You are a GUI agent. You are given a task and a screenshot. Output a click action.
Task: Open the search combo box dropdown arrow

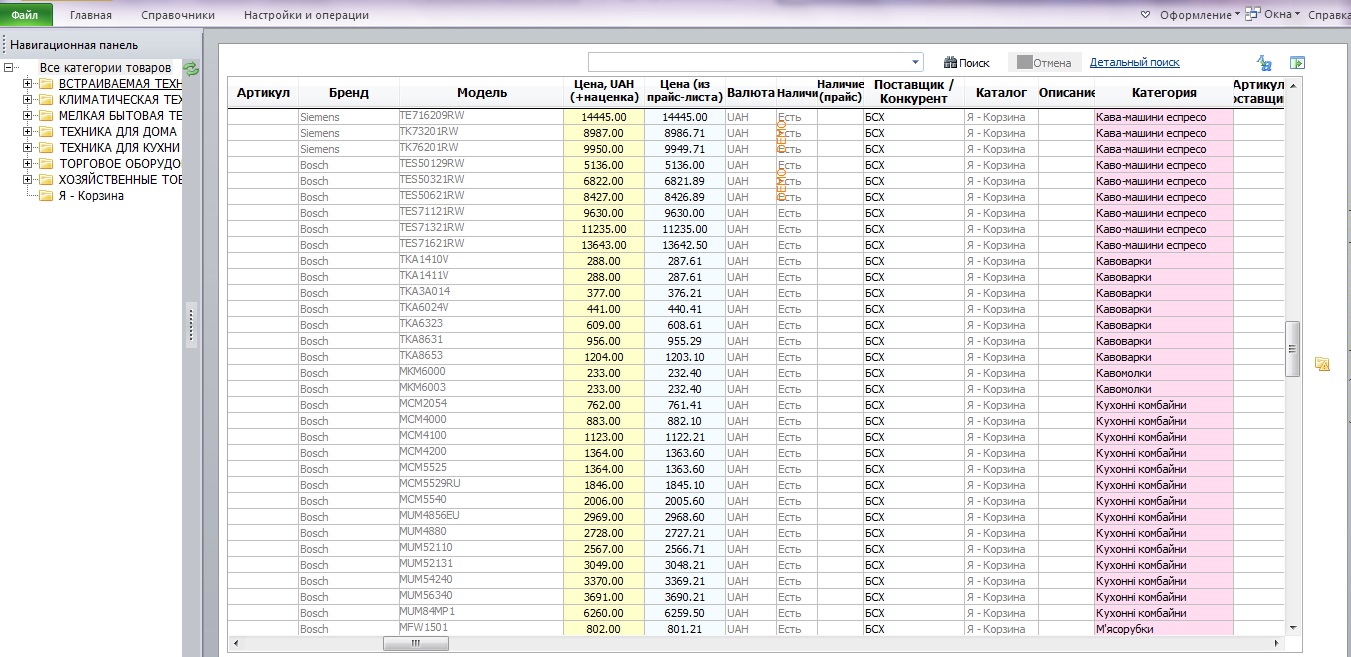916,62
